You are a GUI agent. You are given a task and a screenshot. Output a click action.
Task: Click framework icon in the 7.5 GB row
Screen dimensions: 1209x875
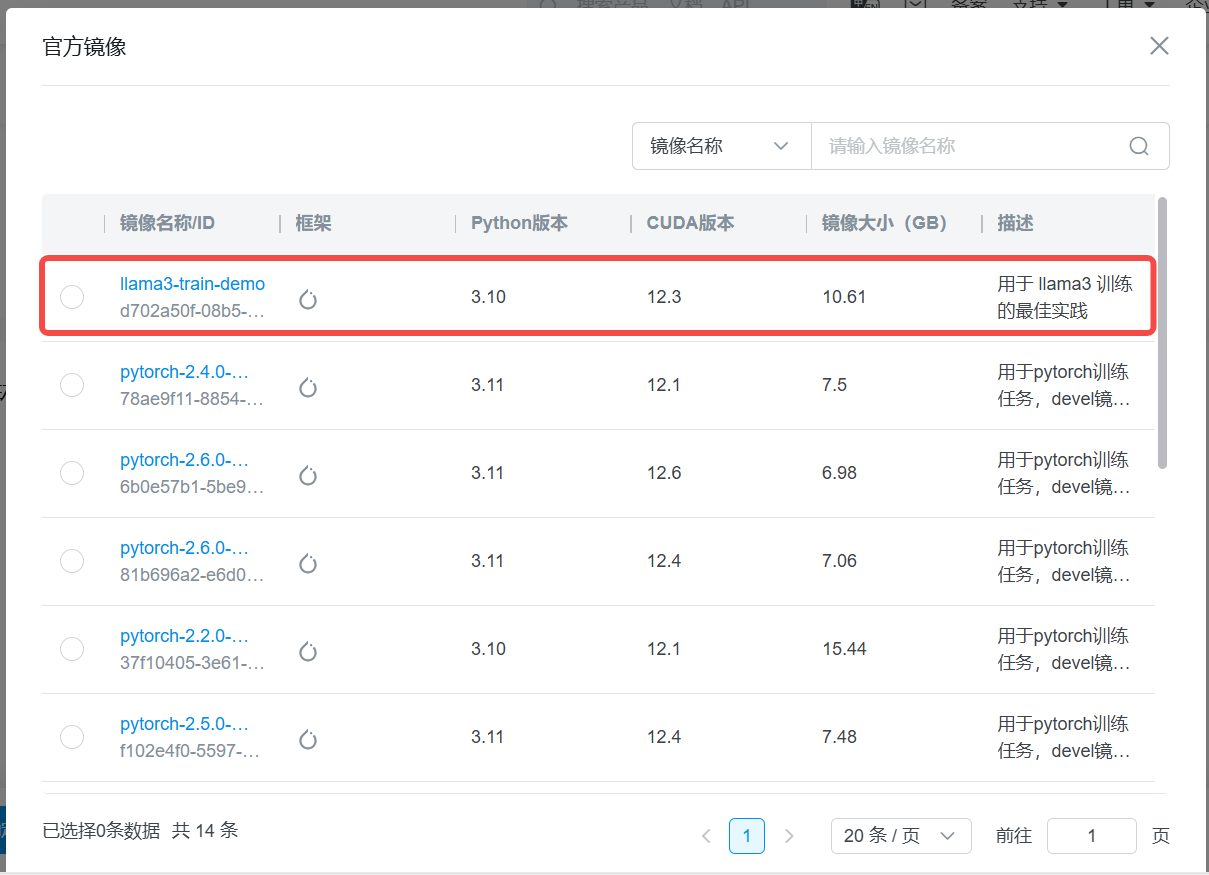pyautogui.click(x=308, y=387)
